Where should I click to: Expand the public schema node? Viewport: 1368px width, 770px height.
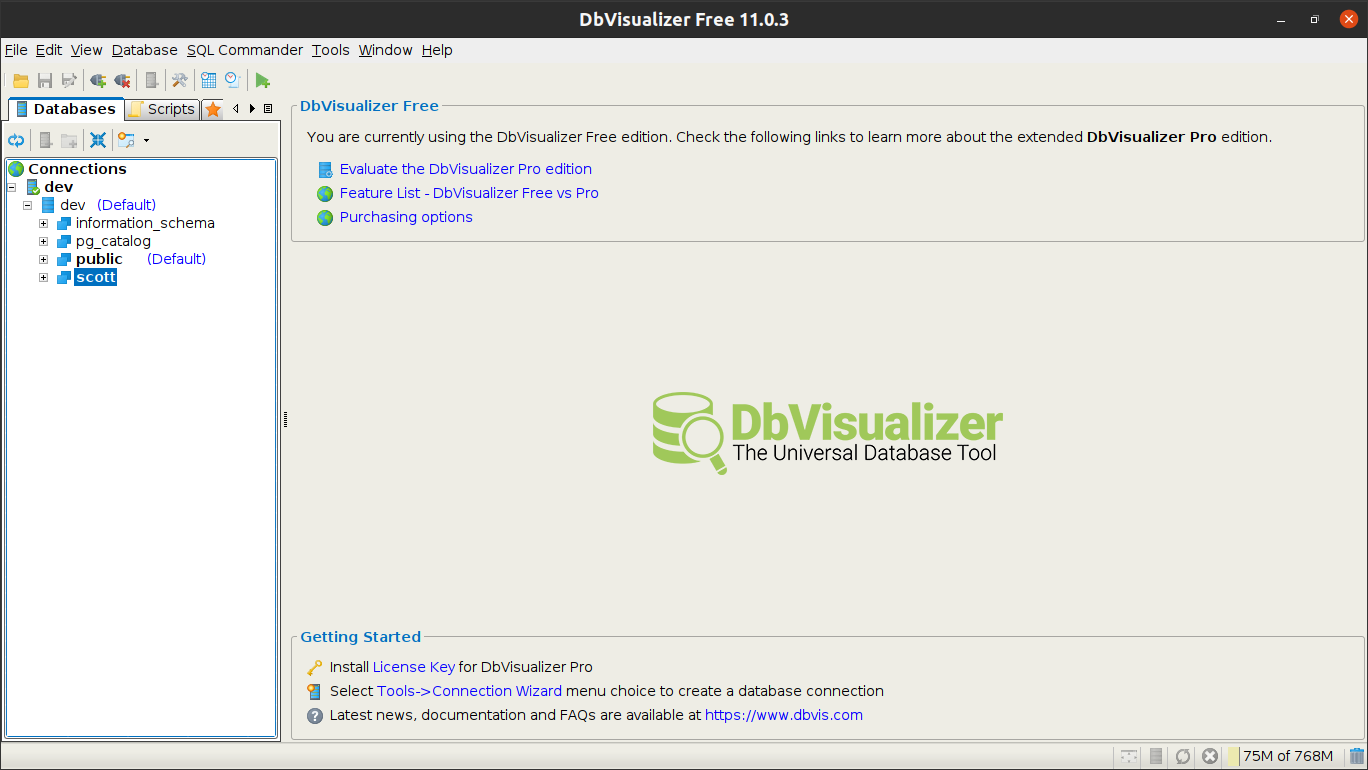[x=44, y=259]
